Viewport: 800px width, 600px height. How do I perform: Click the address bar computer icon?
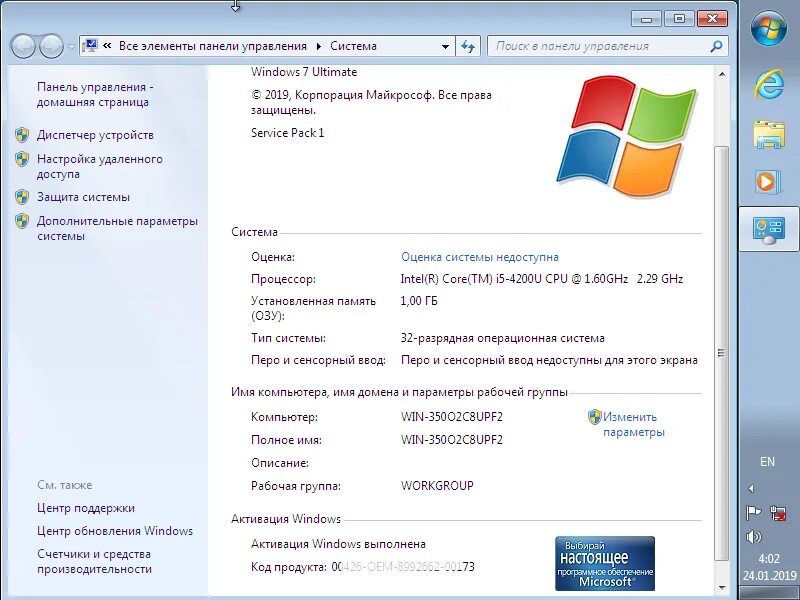tap(90, 46)
